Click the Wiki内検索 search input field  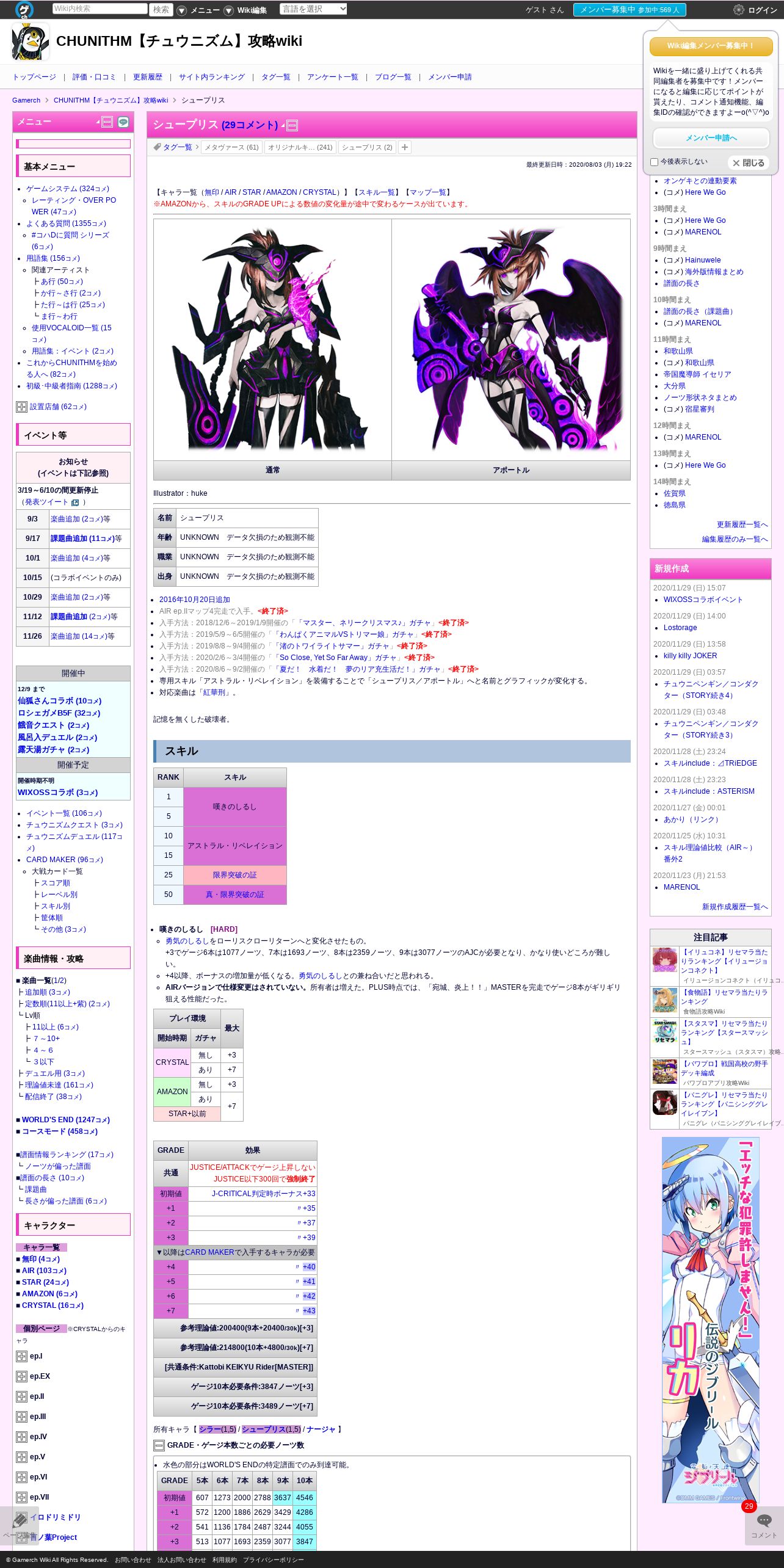point(100,9)
